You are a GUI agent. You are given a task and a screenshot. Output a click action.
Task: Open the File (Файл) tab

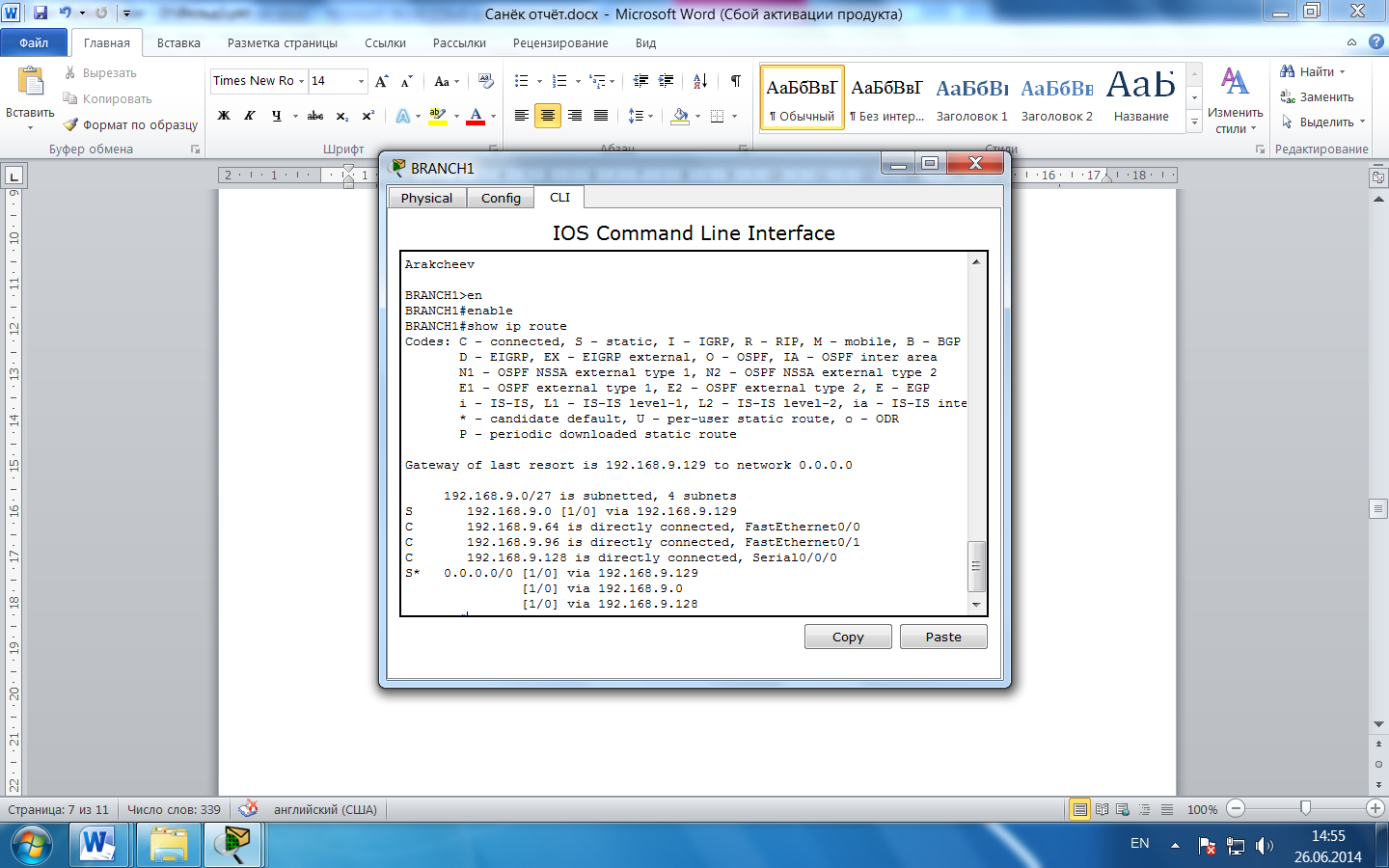pyautogui.click(x=34, y=42)
